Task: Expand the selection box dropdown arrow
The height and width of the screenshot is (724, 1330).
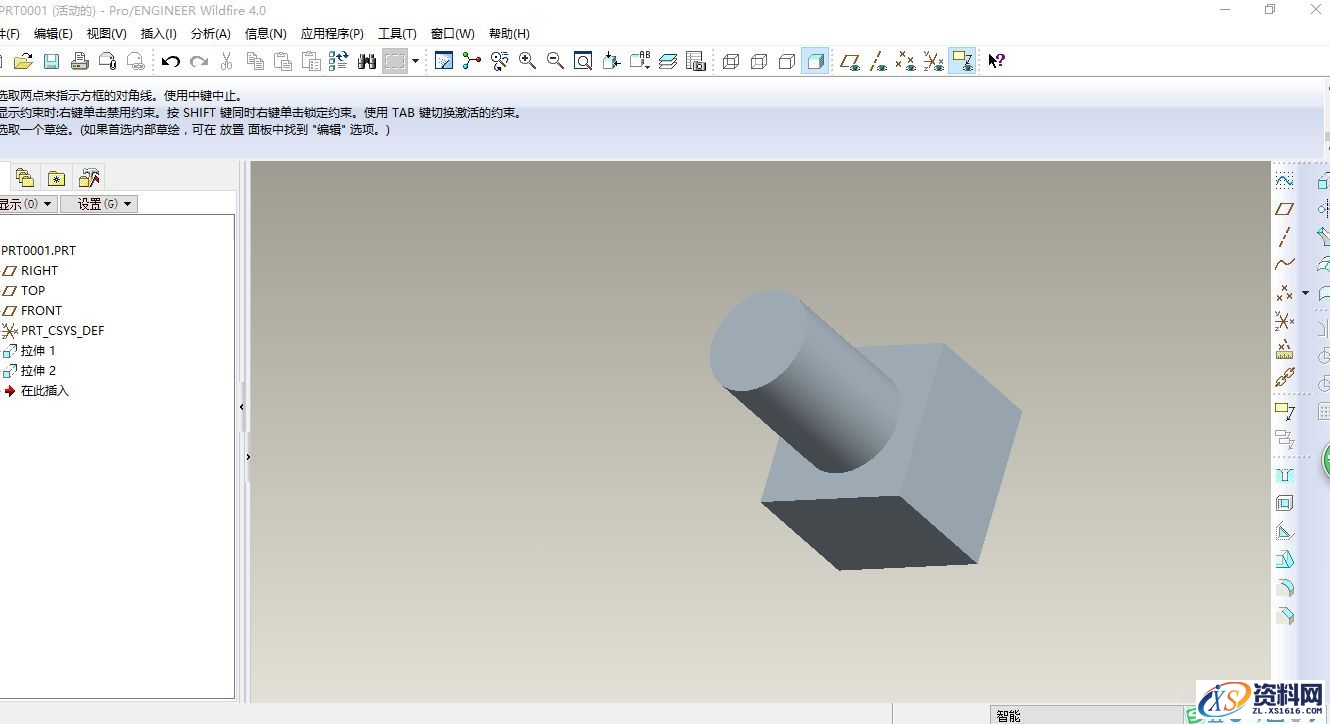Action: click(x=416, y=62)
